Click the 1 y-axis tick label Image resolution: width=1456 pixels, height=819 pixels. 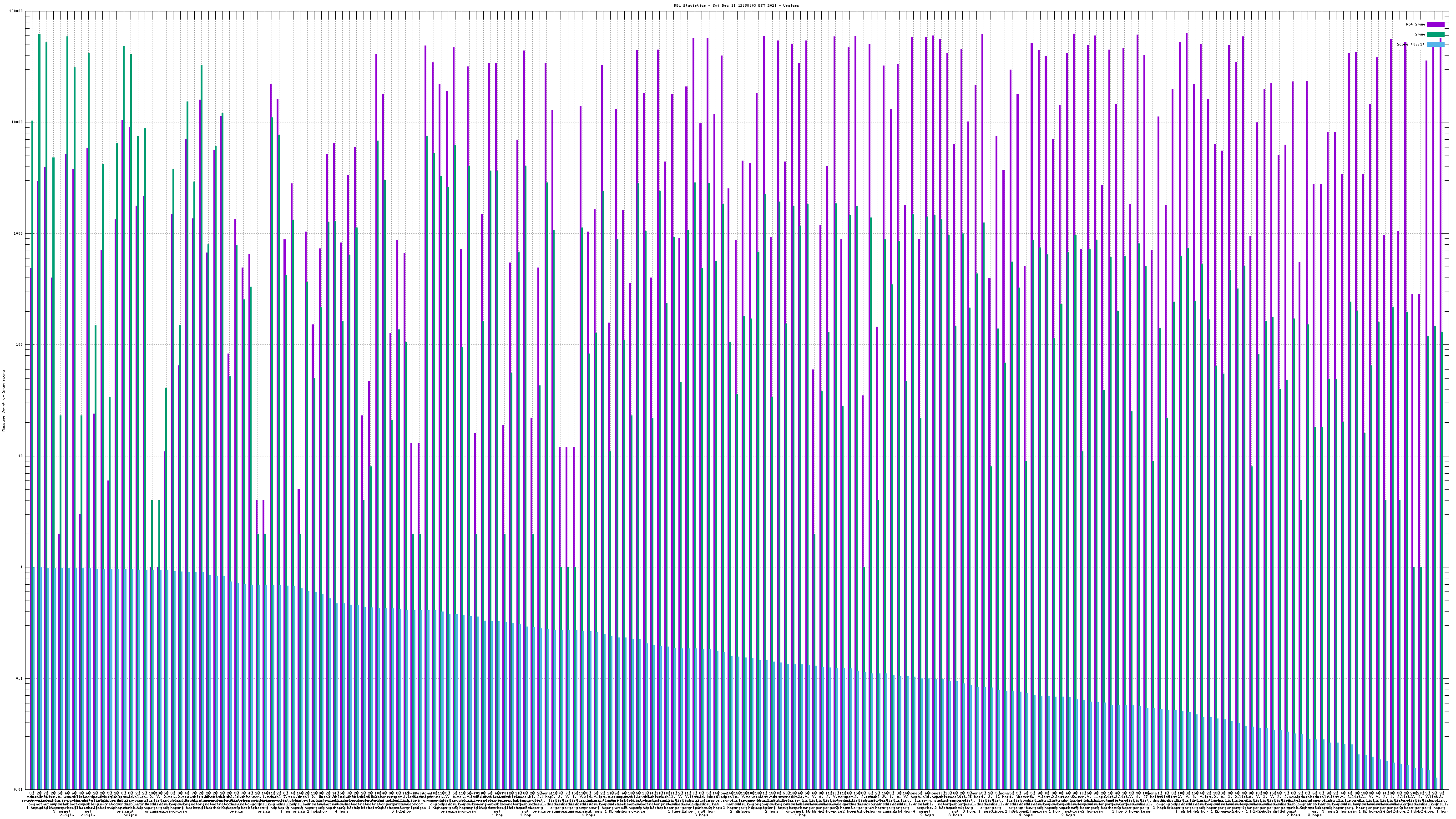(22, 567)
